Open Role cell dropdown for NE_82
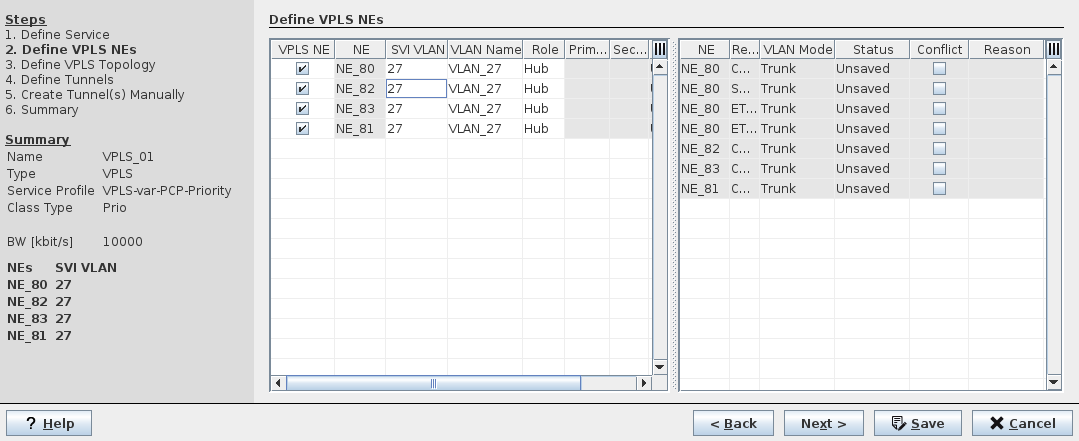 pos(542,89)
